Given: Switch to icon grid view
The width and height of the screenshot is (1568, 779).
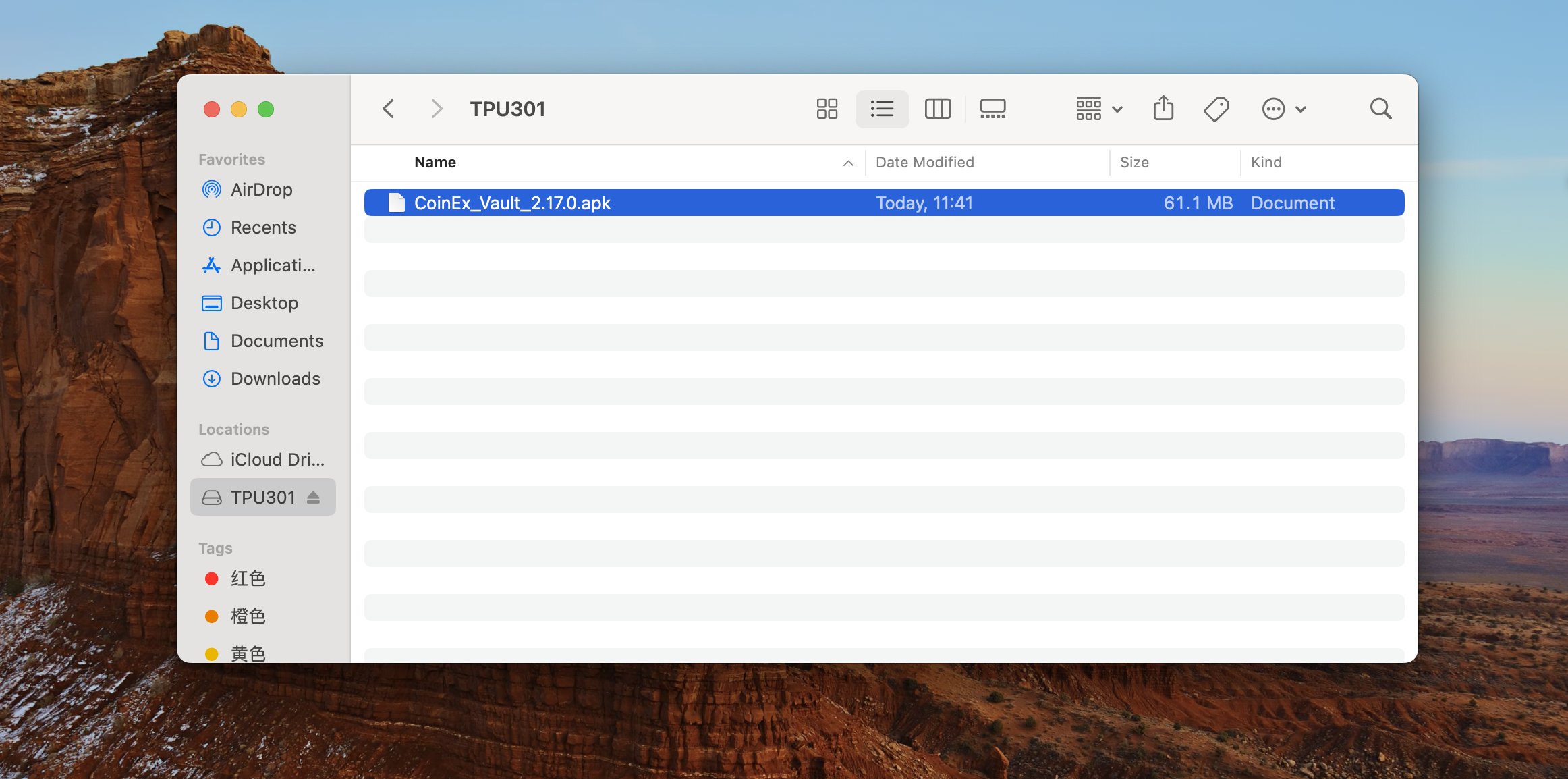Looking at the screenshot, I should click(x=827, y=109).
